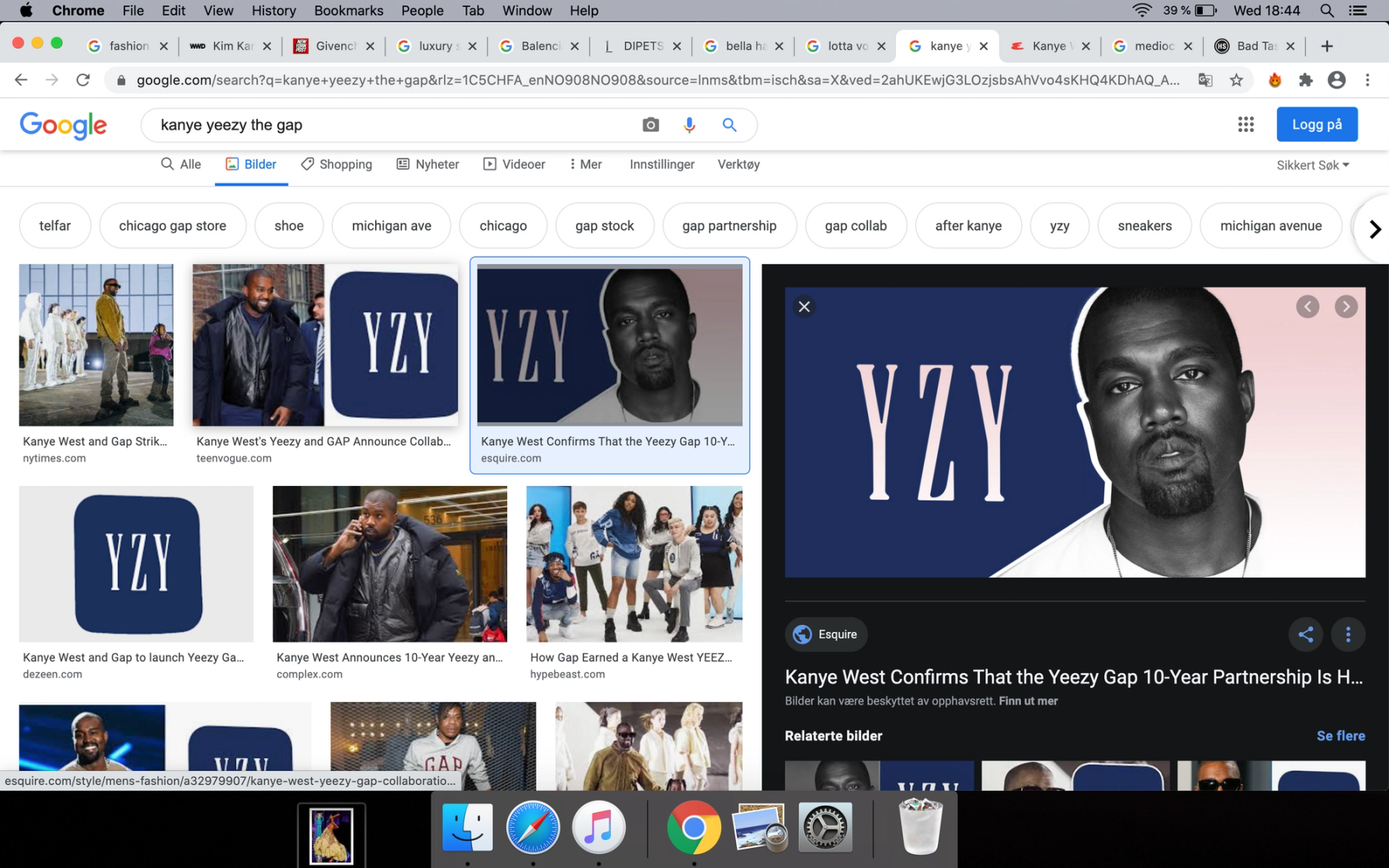The width and height of the screenshot is (1389, 868).
Task: Click the article title in the preview panel
Action: pos(1073,677)
